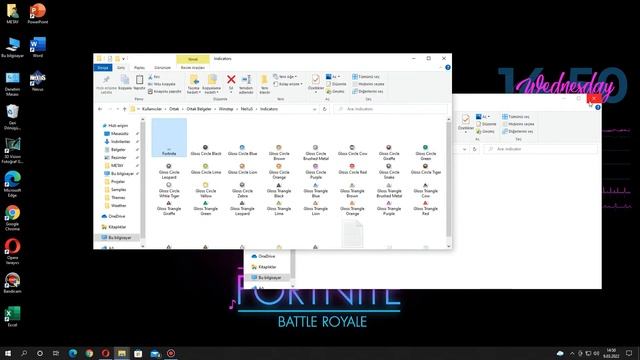The height and width of the screenshot is (360, 640).
Task: Click Yolu kopyala in the ribbon
Action: [x=162, y=84]
